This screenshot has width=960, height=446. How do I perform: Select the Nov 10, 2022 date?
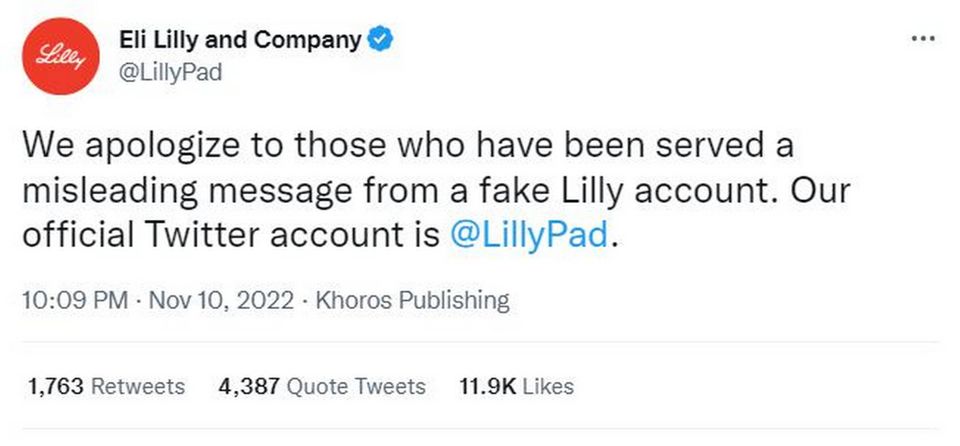tap(223, 300)
